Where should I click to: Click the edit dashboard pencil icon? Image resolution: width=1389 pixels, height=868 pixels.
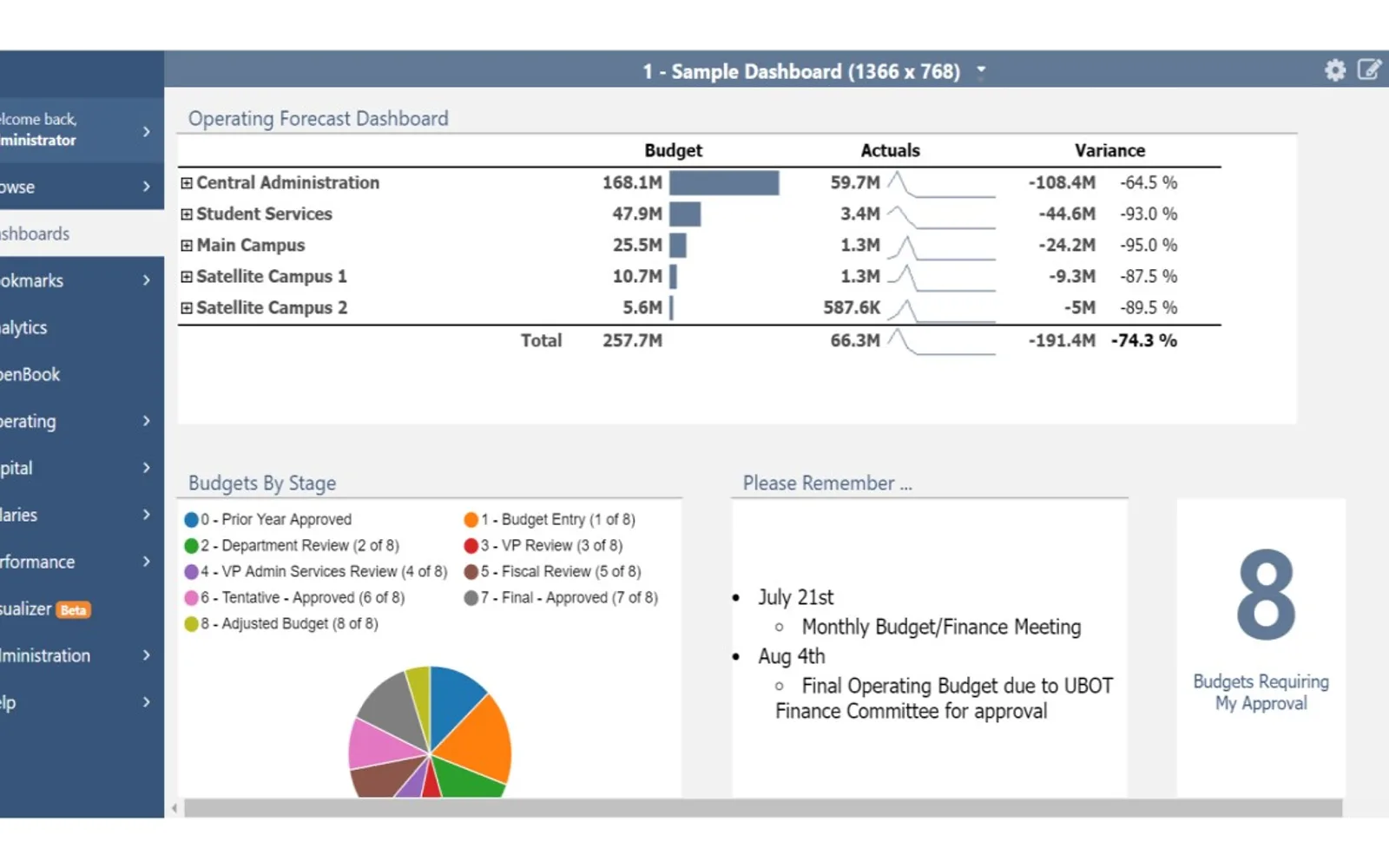(x=1369, y=69)
